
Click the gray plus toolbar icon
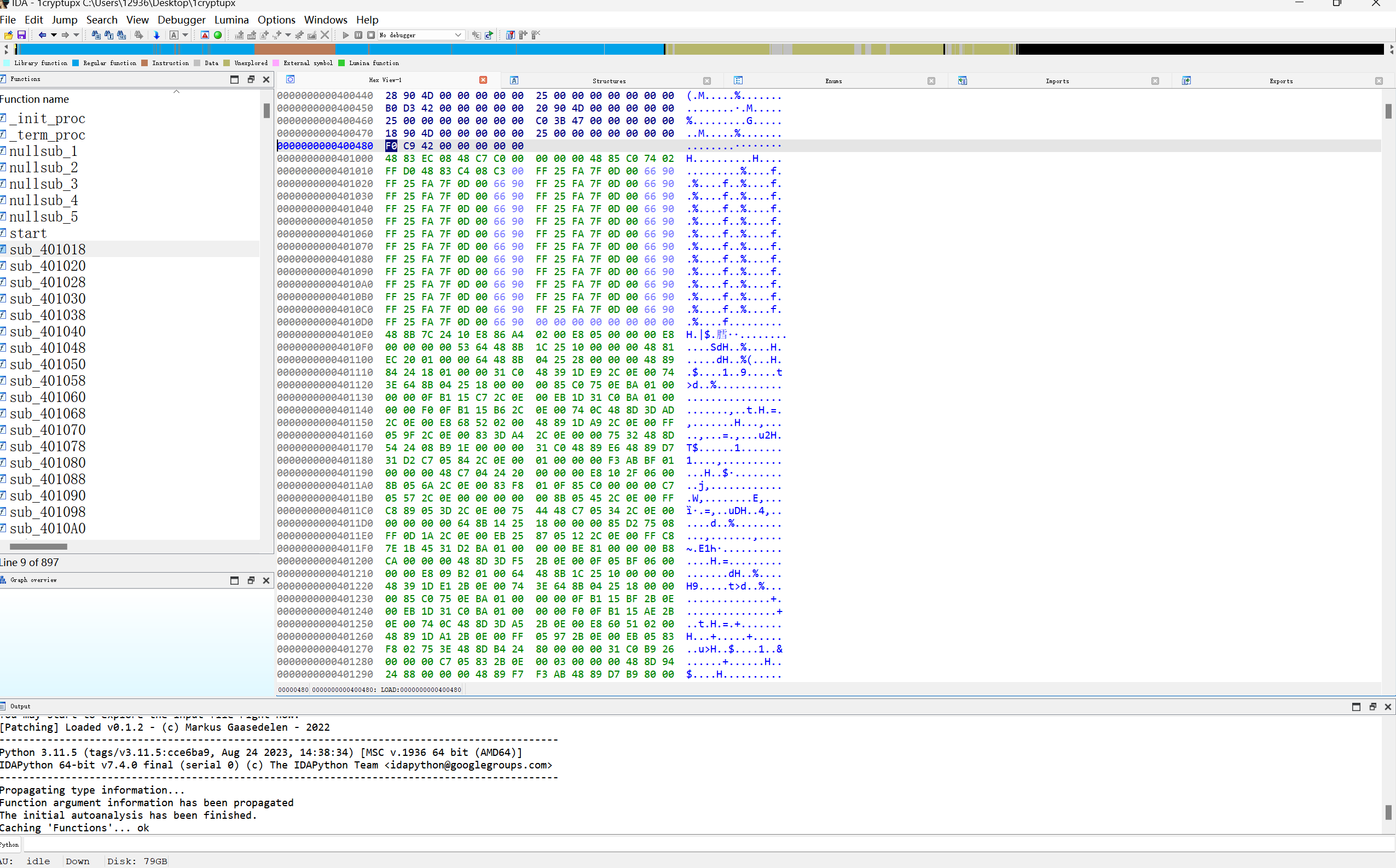click(x=523, y=35)
